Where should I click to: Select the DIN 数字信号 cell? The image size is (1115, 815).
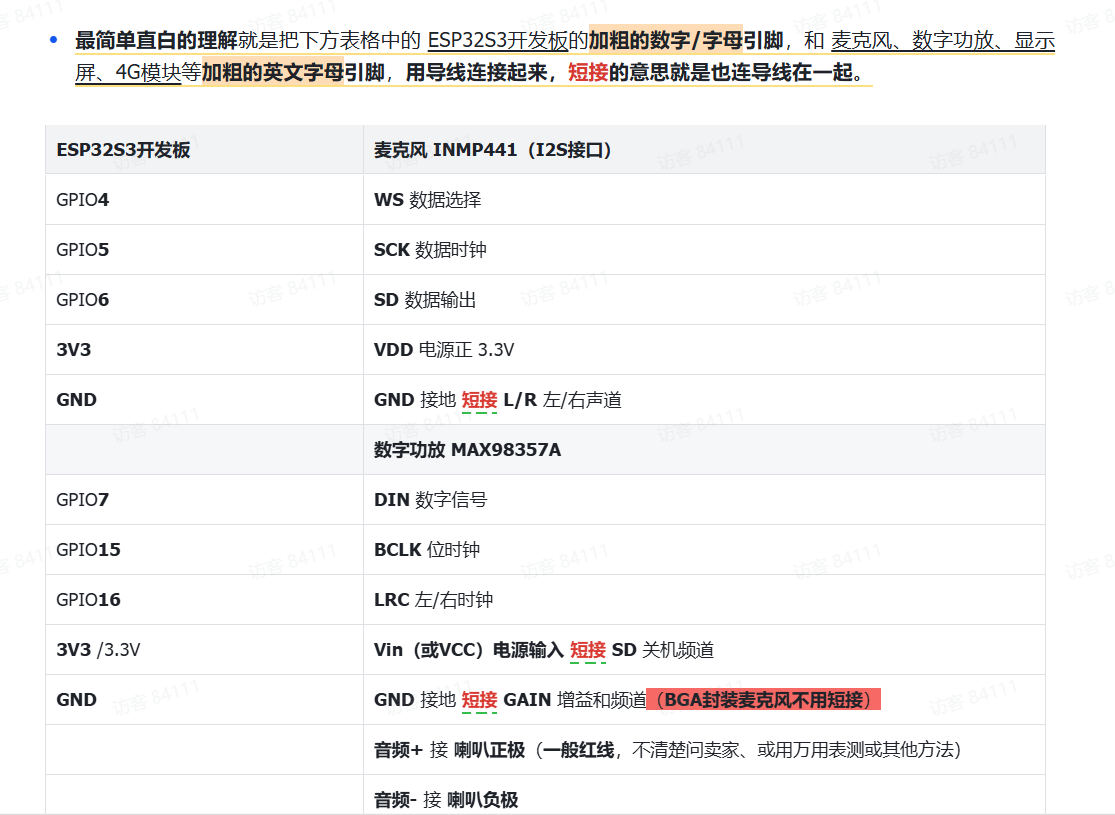704,500
